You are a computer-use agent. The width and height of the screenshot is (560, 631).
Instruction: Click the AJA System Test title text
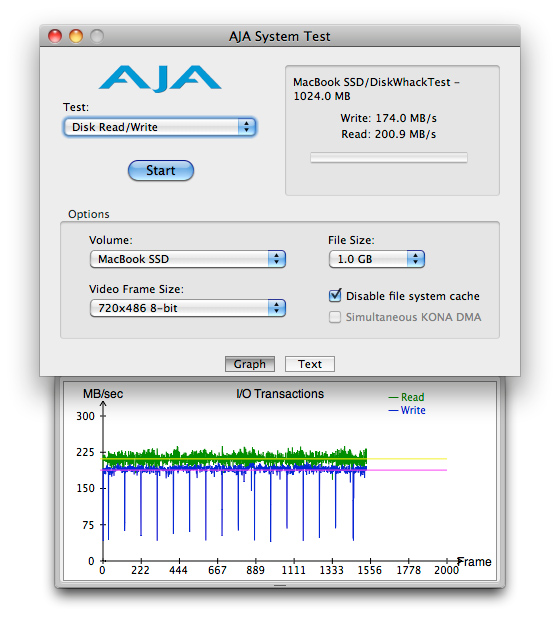click(x=280, y=37)
